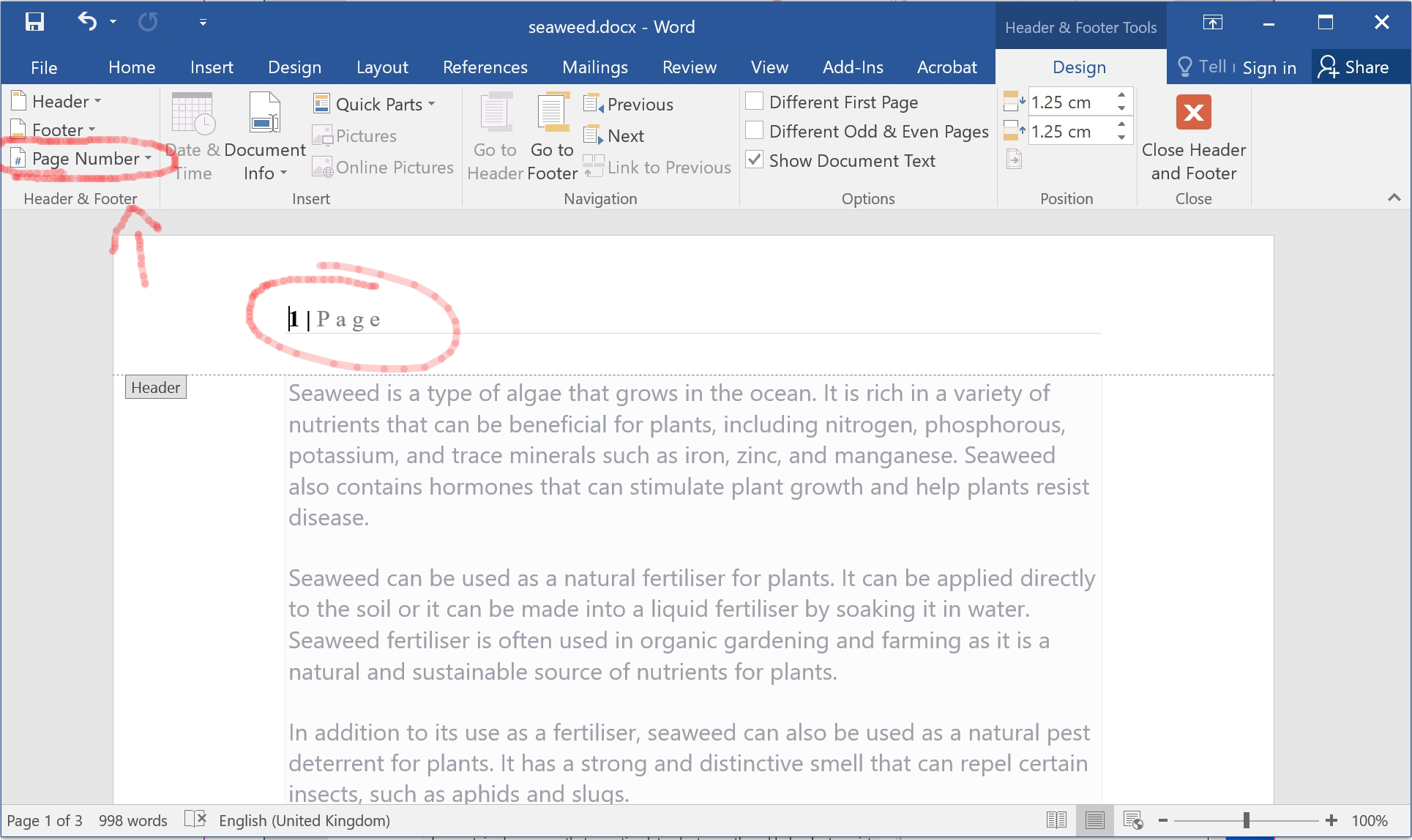
Task: Toggle Different Odd & Even Pages checkbox
Action: 754,131
